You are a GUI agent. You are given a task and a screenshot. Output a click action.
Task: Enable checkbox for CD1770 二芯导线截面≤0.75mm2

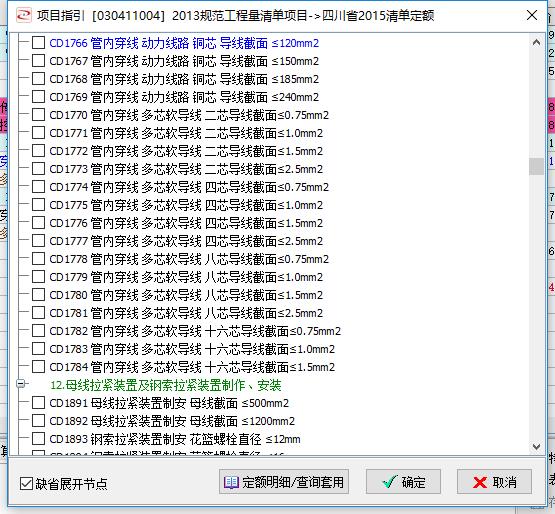[x=38, y=114]
